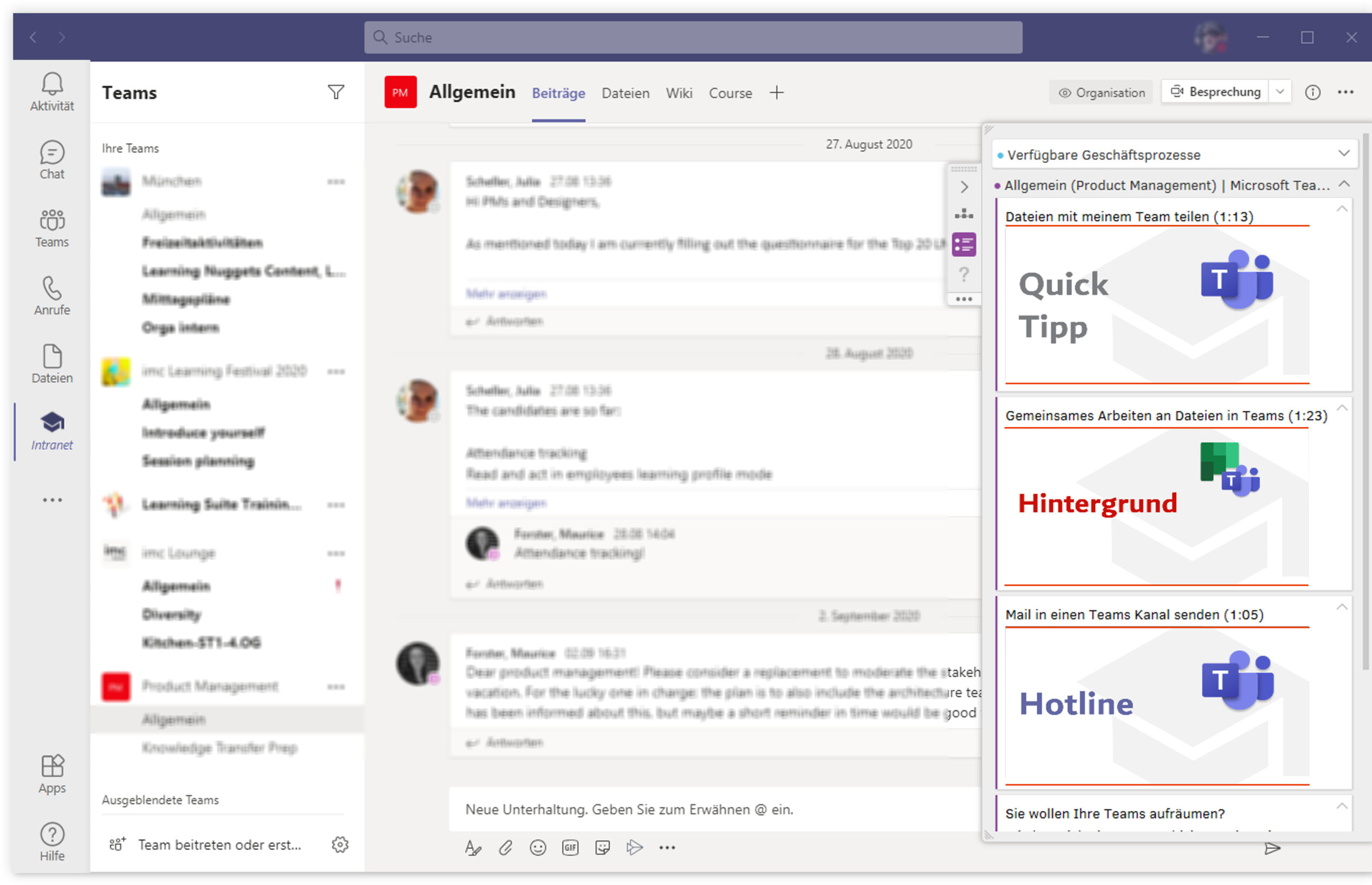This screenshot has height=885, width=1372.
Task: Go back with the left navigation arrow
Action: (33, 38)
